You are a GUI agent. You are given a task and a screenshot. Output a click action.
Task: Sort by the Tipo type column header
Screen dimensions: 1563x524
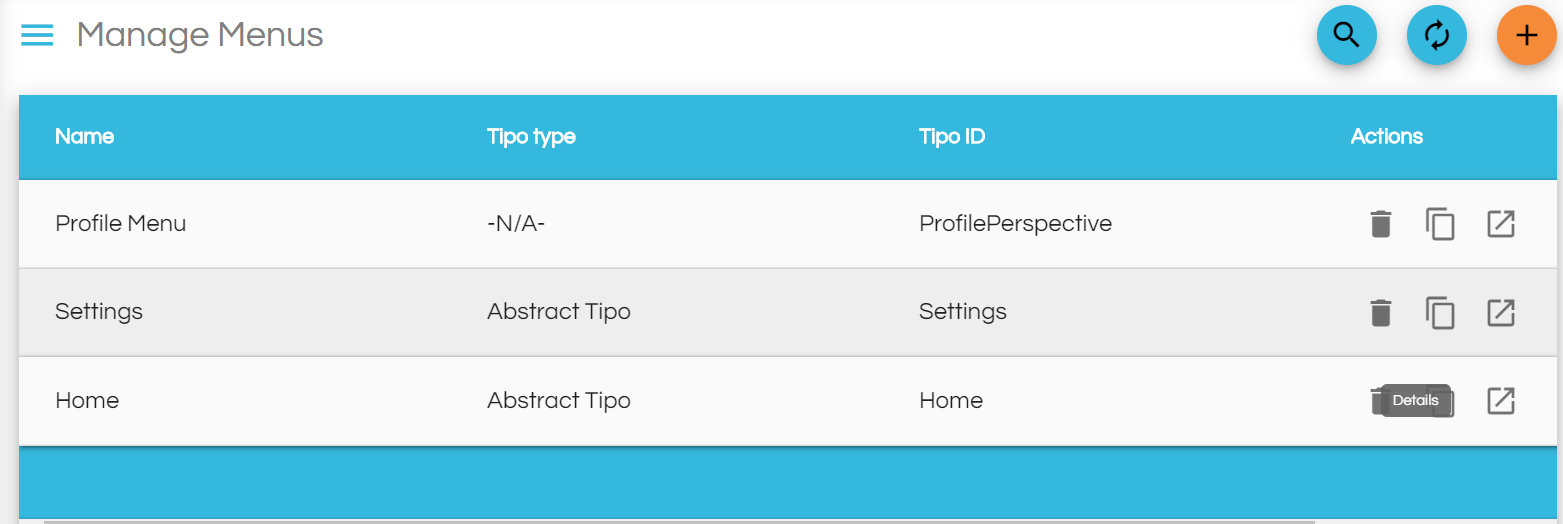point(531,136)
